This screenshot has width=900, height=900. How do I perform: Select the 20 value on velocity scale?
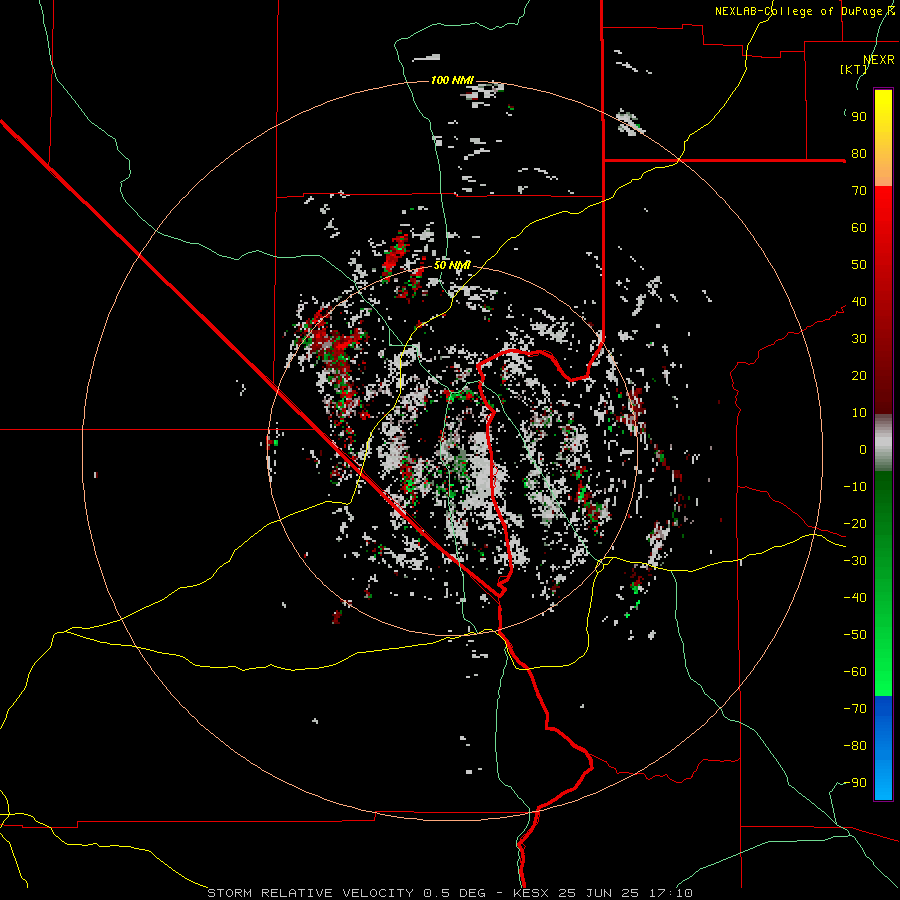pyautogui.click(x=859, y=375)
